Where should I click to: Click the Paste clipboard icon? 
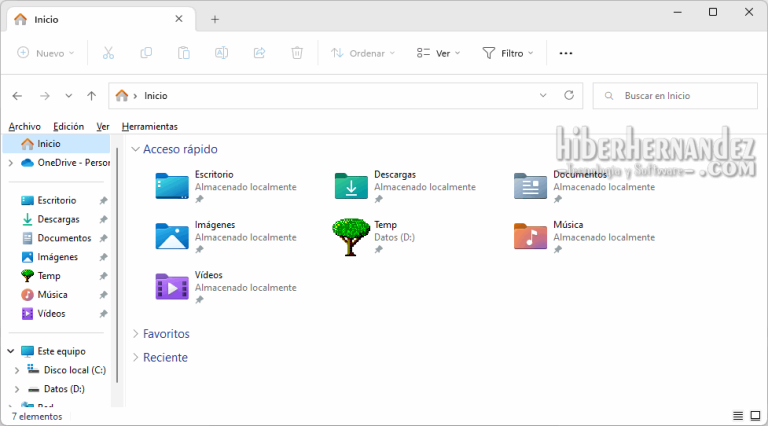tap(184, 53)
